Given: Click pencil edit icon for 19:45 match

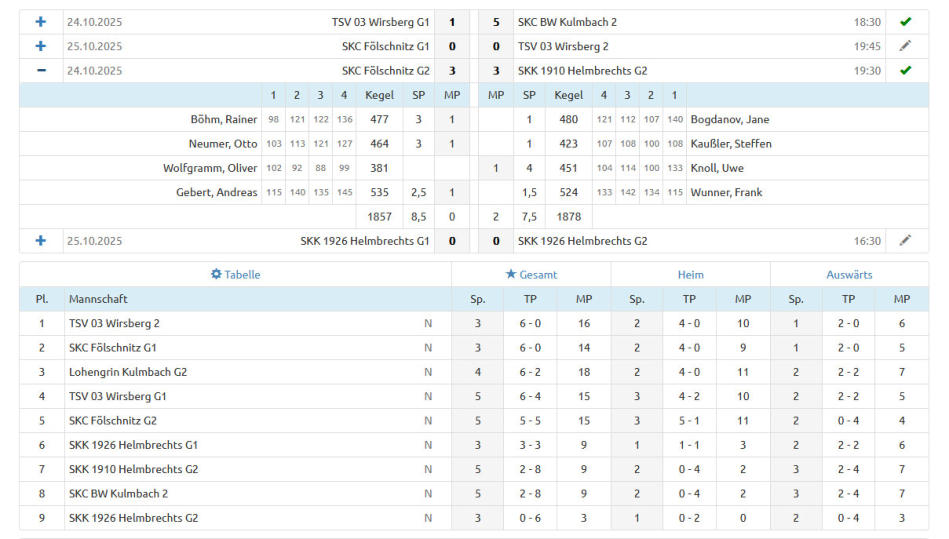Looking at the screenshot, I should point(905,46).
